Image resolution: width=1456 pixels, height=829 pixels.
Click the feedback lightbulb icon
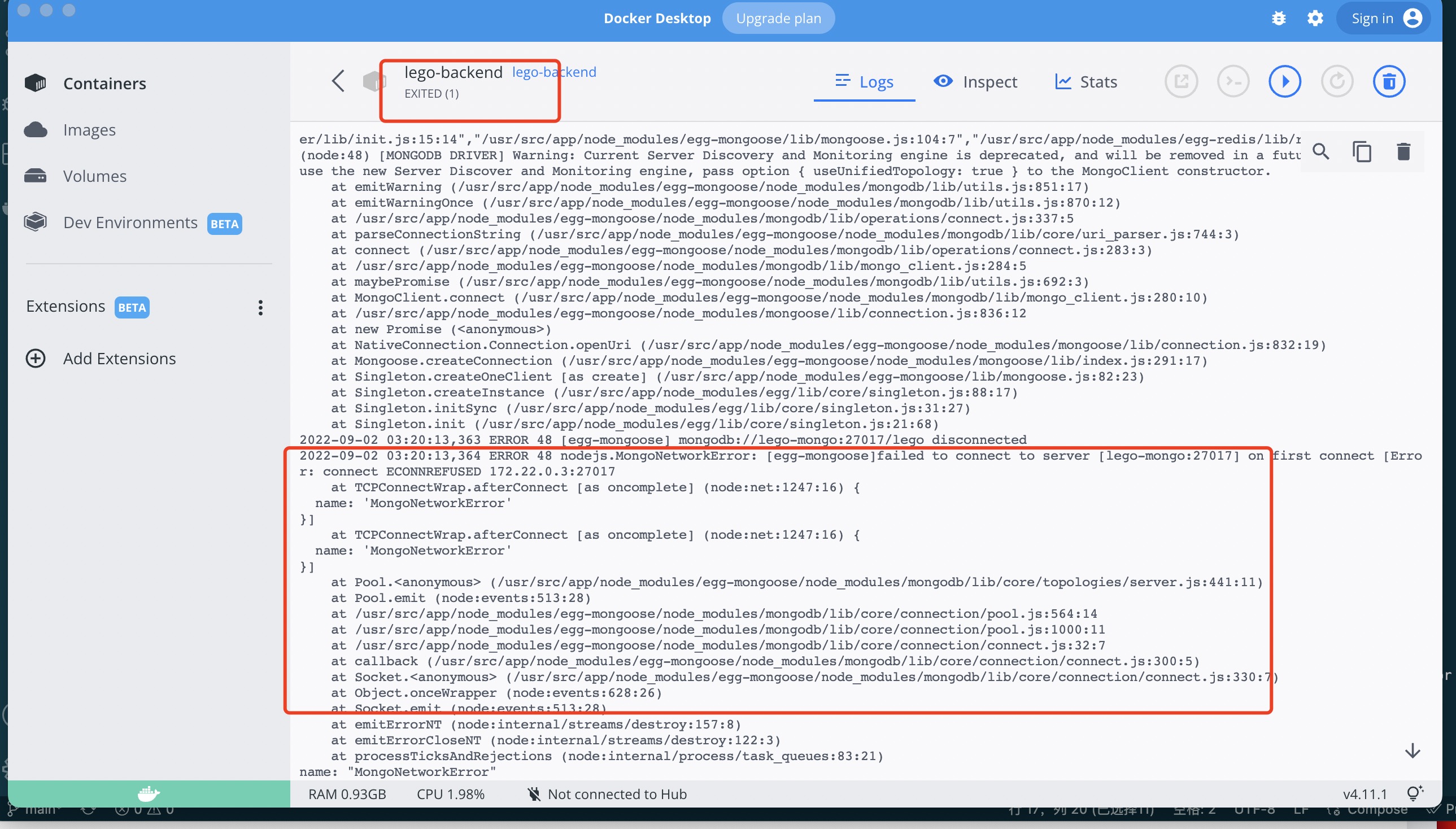point(1414,793)
